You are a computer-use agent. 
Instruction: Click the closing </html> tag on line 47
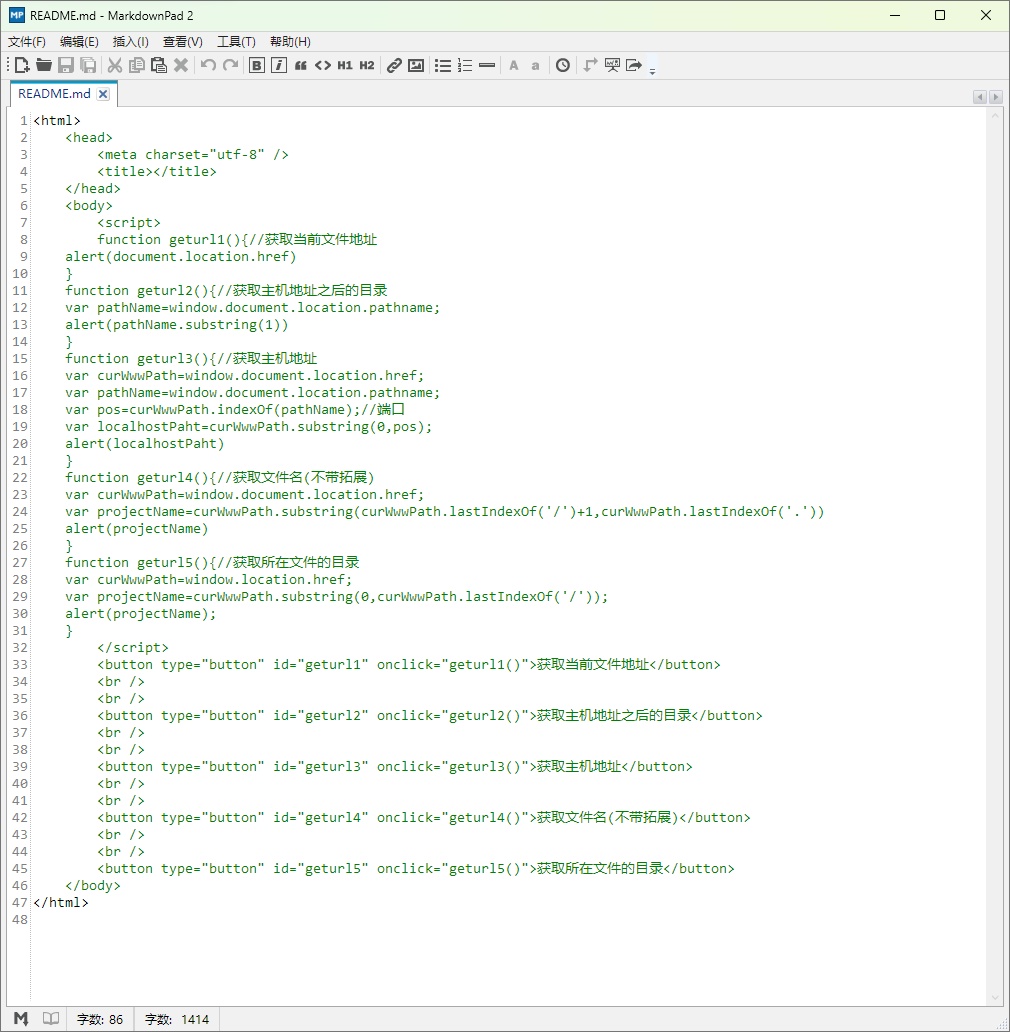click(x=61, y=902)
